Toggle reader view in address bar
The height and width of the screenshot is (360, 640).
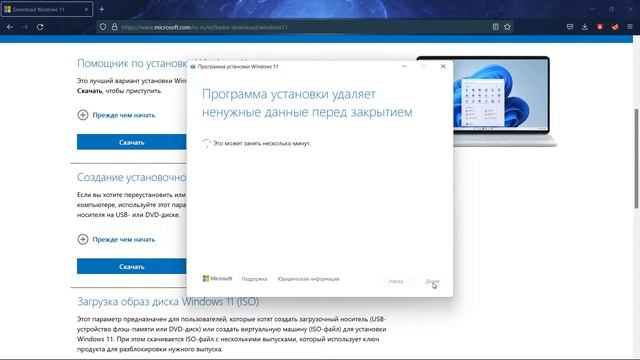pyautogui.click(x=495, y=27)
